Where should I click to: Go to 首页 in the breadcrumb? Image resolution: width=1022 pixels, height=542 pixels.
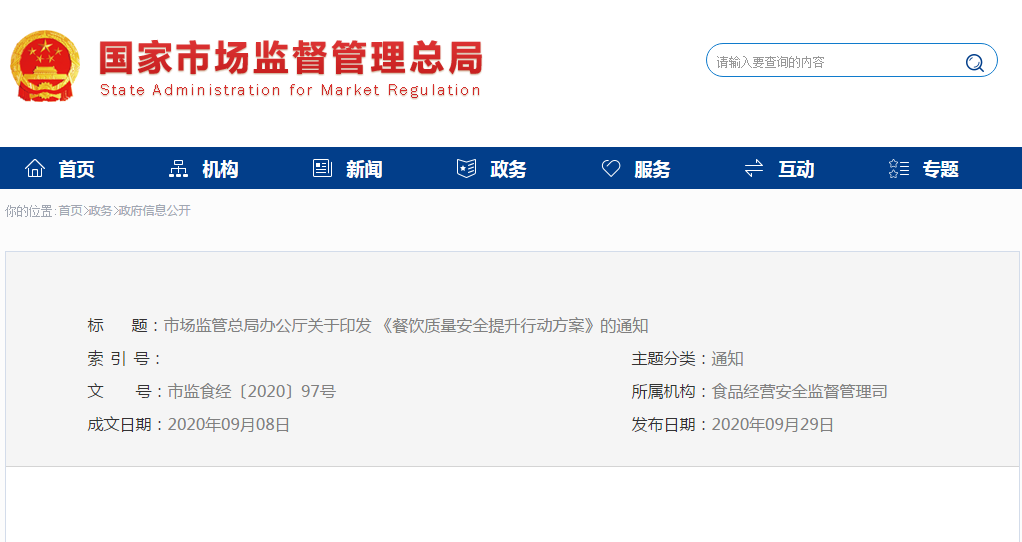70,210
